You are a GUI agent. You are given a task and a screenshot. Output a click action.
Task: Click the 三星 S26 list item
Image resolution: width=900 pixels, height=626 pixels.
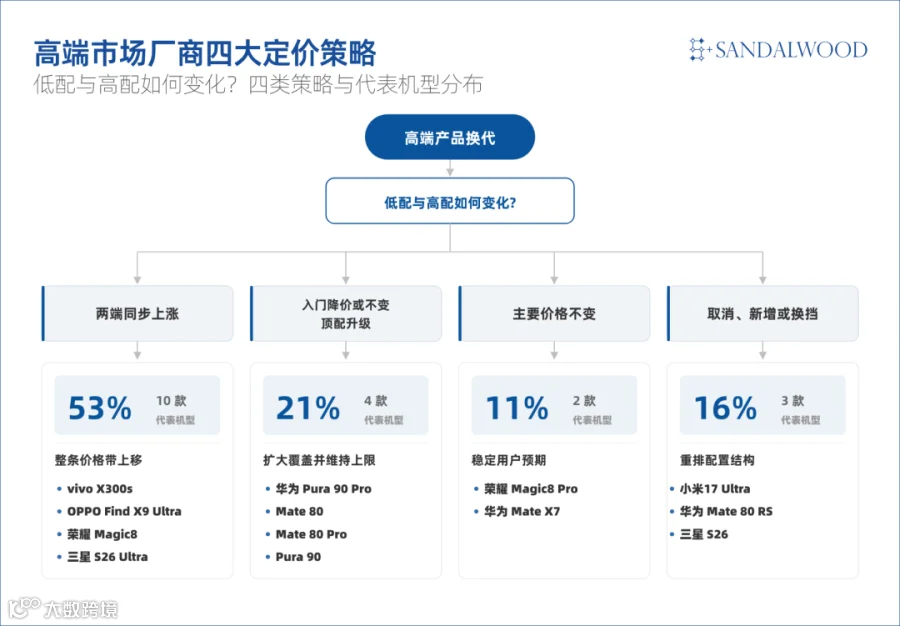tap(704, 534)
